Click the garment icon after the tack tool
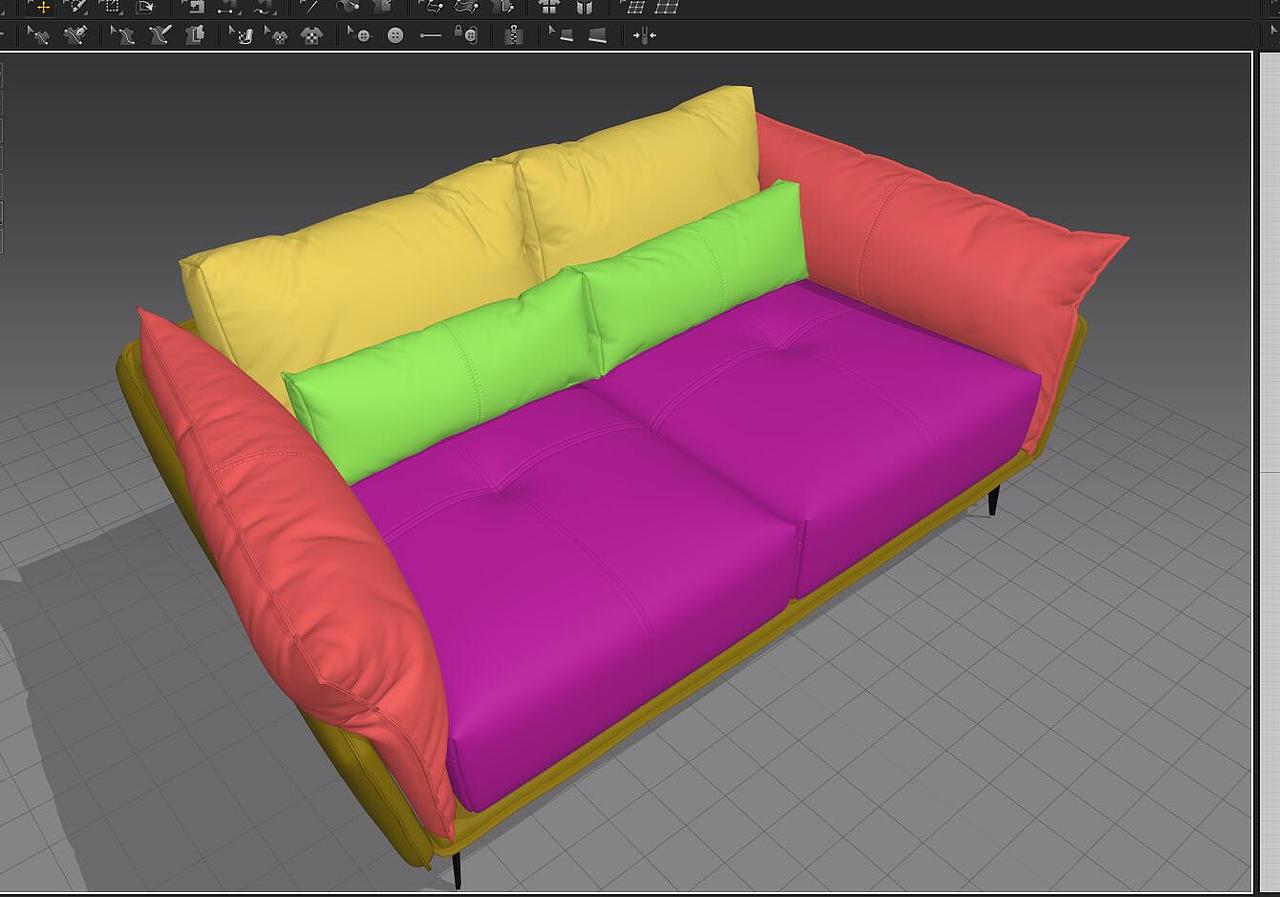Viewport: 1280px width, 897px height. coord(381,6)
